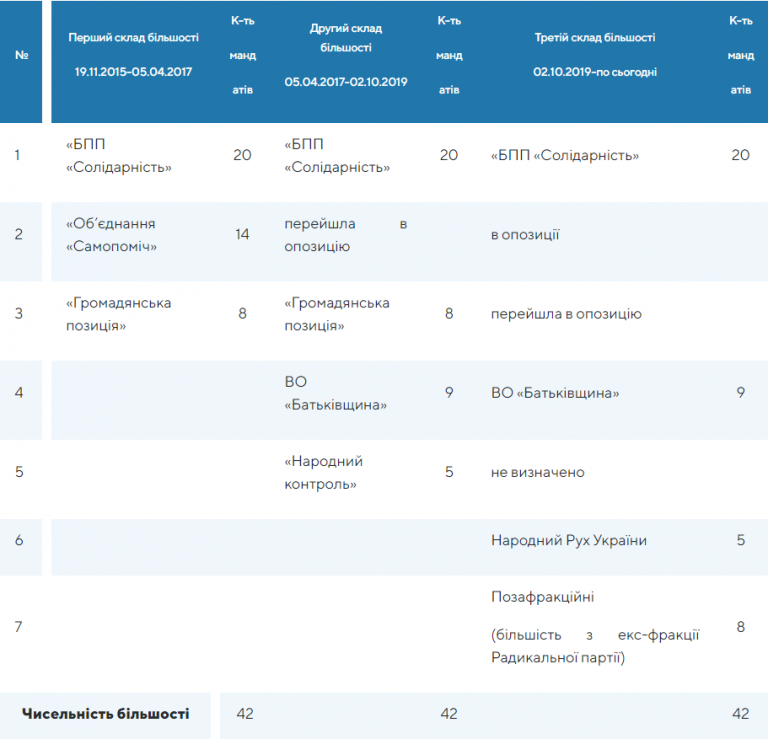Select 'ВО «Батьківщина»' in third composition column

(x=555, y=393)
